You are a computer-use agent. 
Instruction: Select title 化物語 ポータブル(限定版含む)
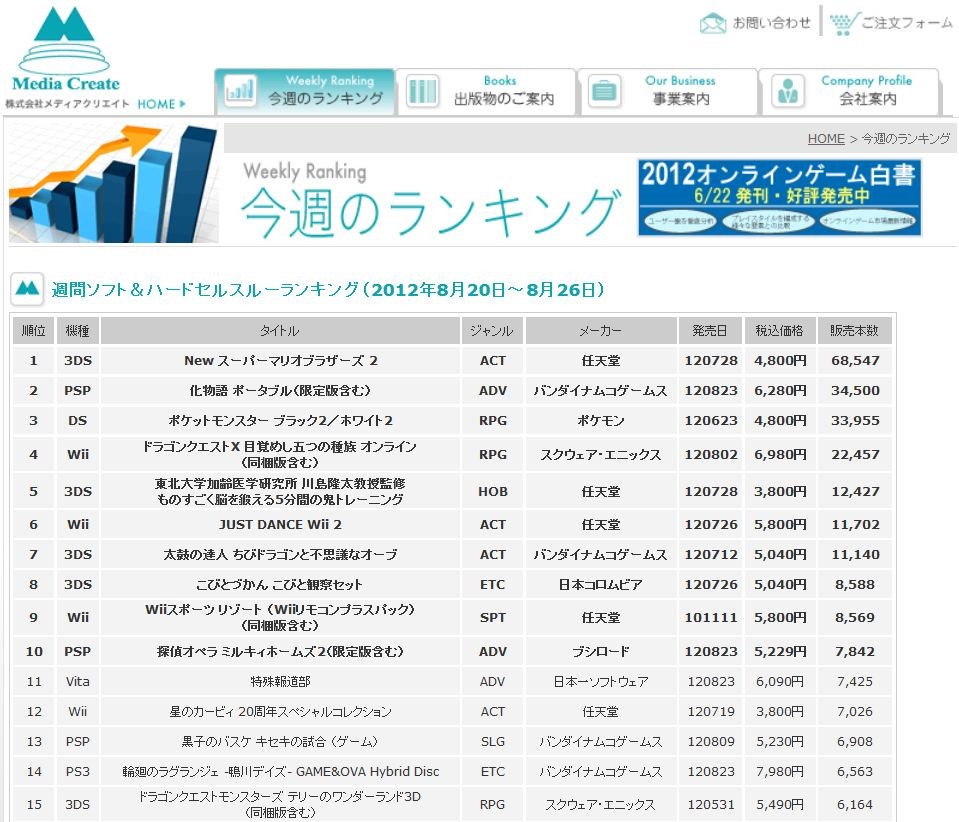point(280,391)
